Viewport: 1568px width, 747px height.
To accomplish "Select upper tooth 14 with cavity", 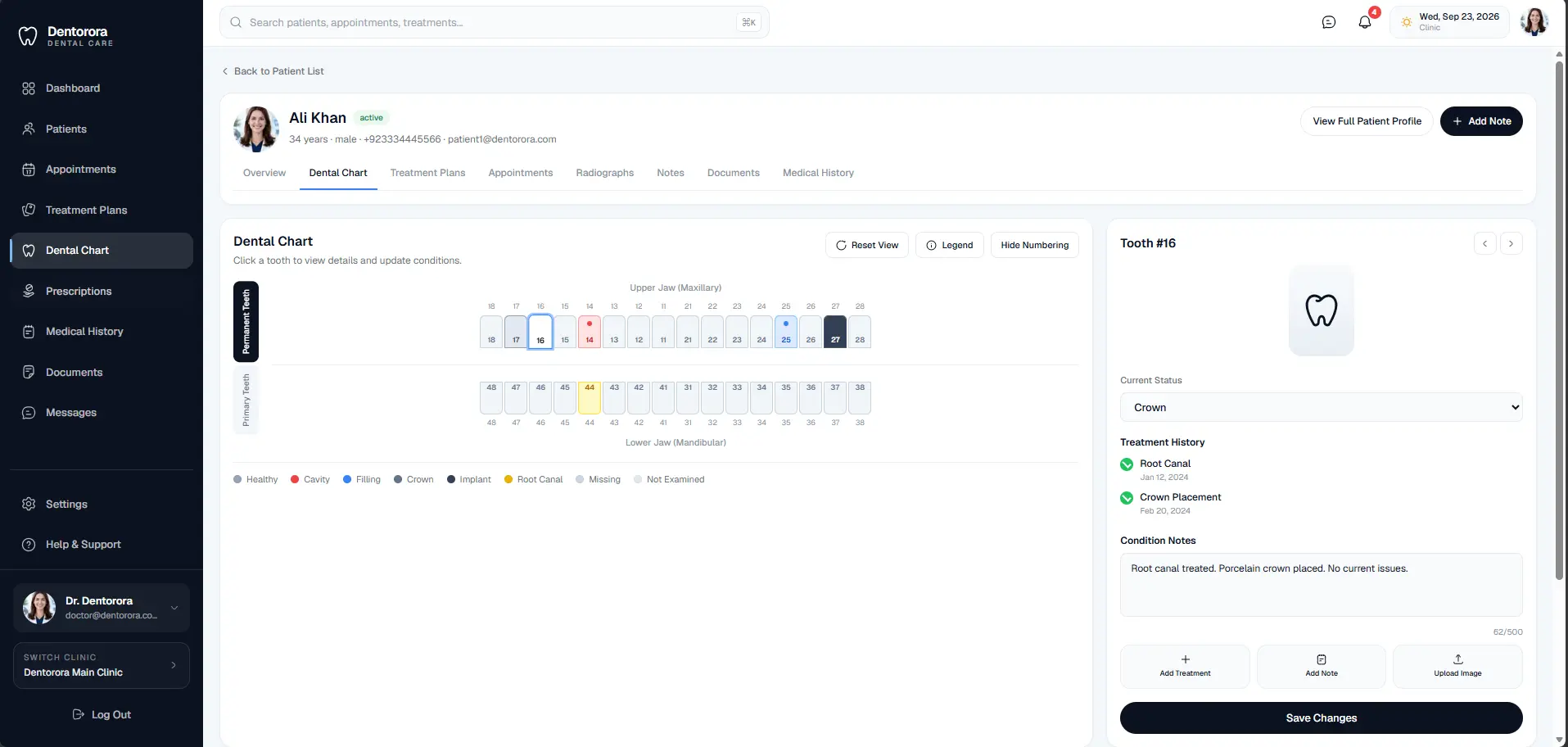I will point(590,332).
